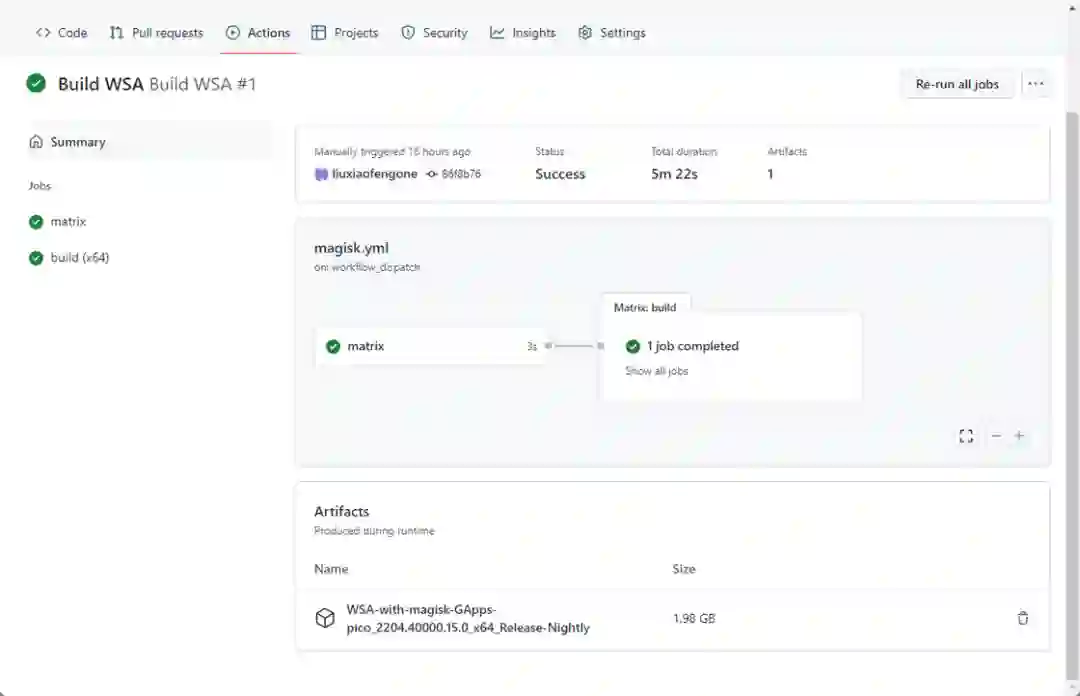Click the Code angle-brackets icon

[43, 32]
